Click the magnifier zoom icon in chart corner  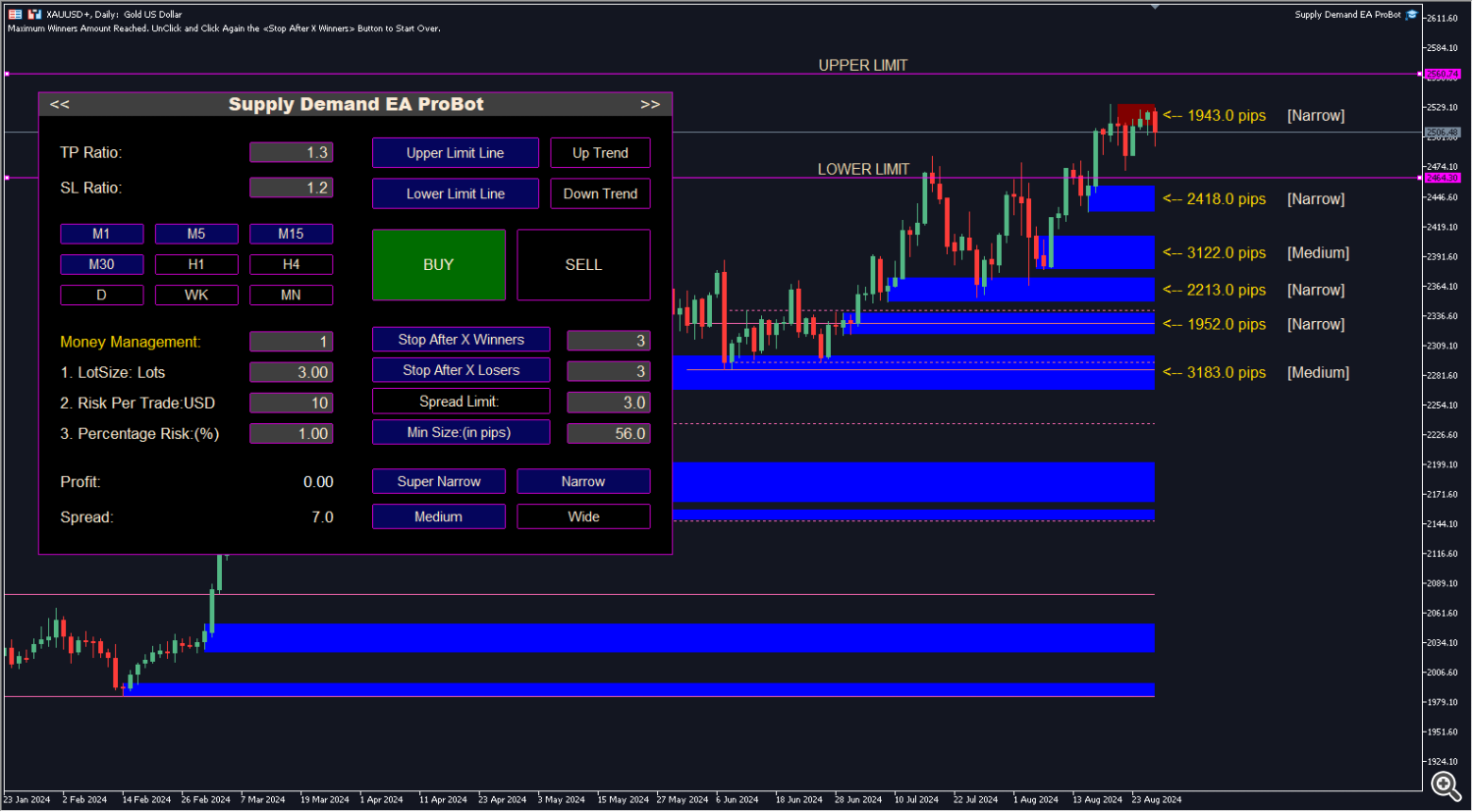coord(1446,785)
